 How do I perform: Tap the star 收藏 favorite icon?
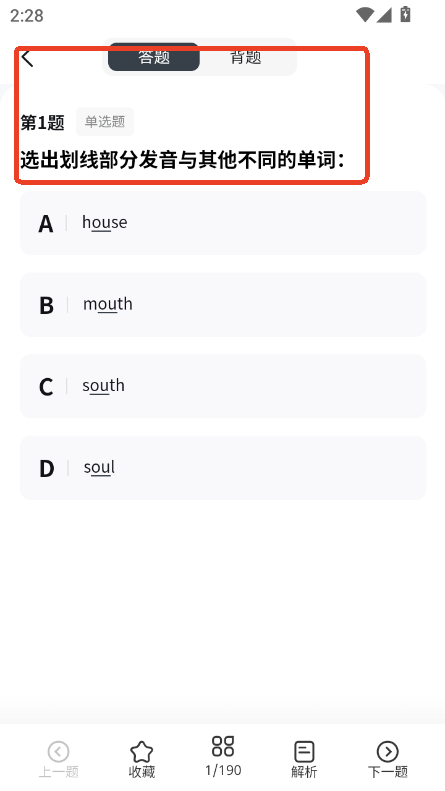141,752
